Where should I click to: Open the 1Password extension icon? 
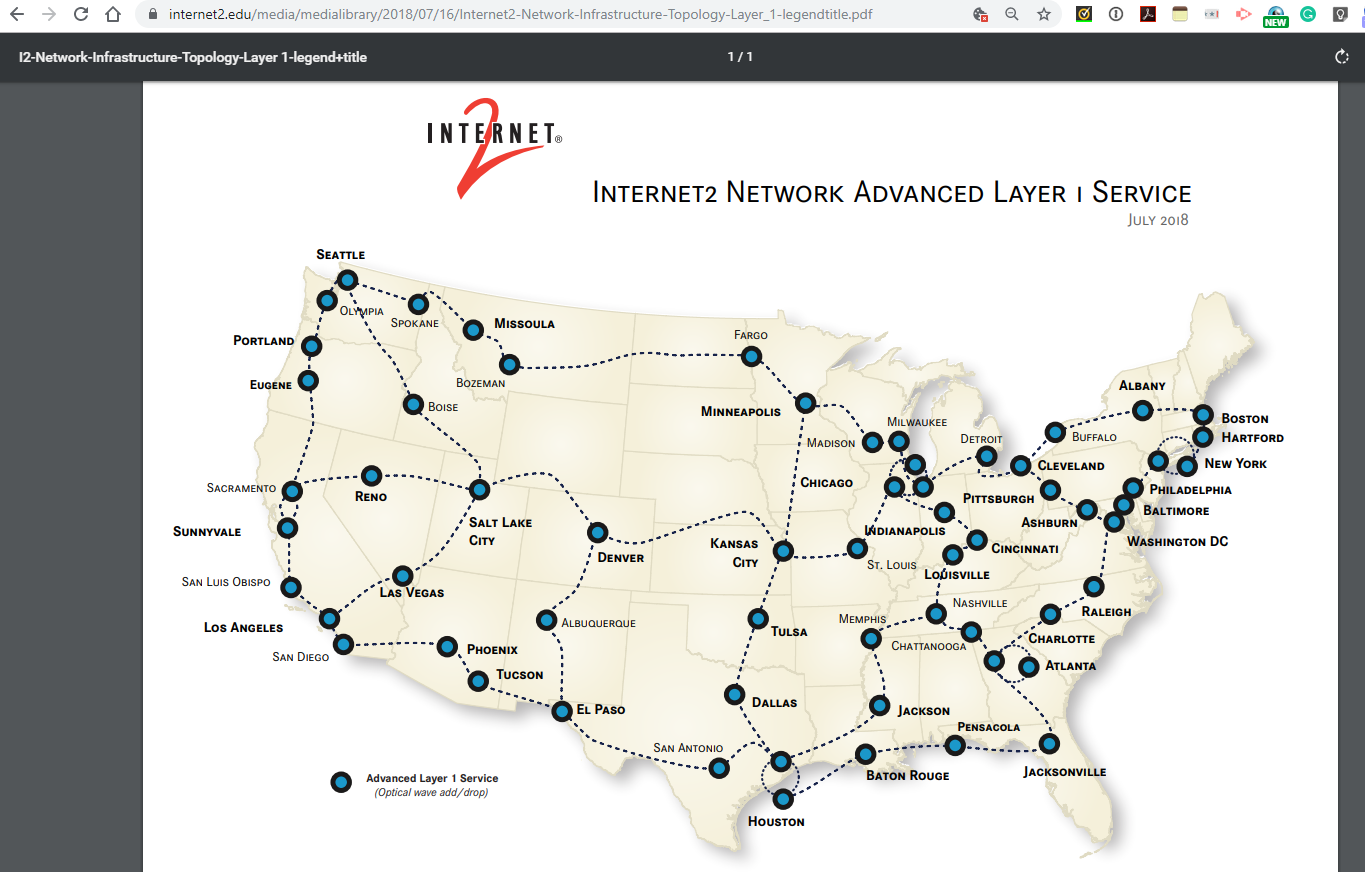point(1116,15)
